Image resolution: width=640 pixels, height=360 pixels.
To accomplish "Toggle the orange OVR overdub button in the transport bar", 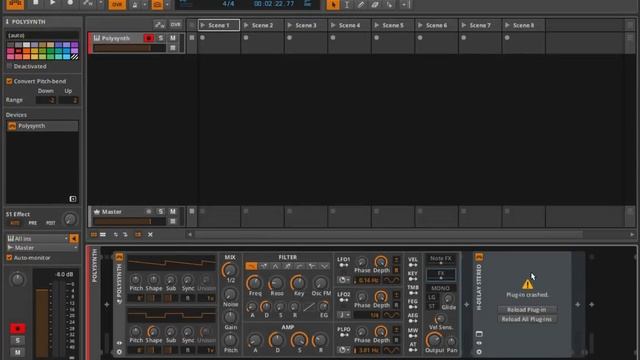I will click(x=117, y=4).
